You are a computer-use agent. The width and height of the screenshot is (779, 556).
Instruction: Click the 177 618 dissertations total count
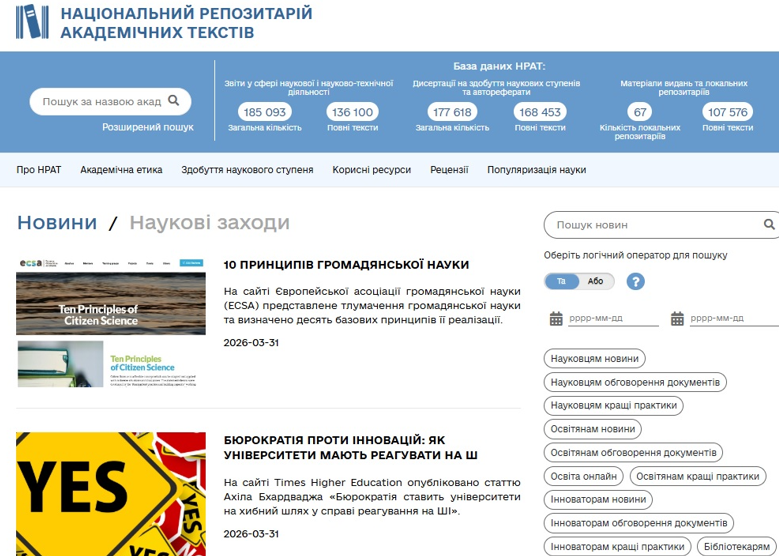tap(452, 112)
